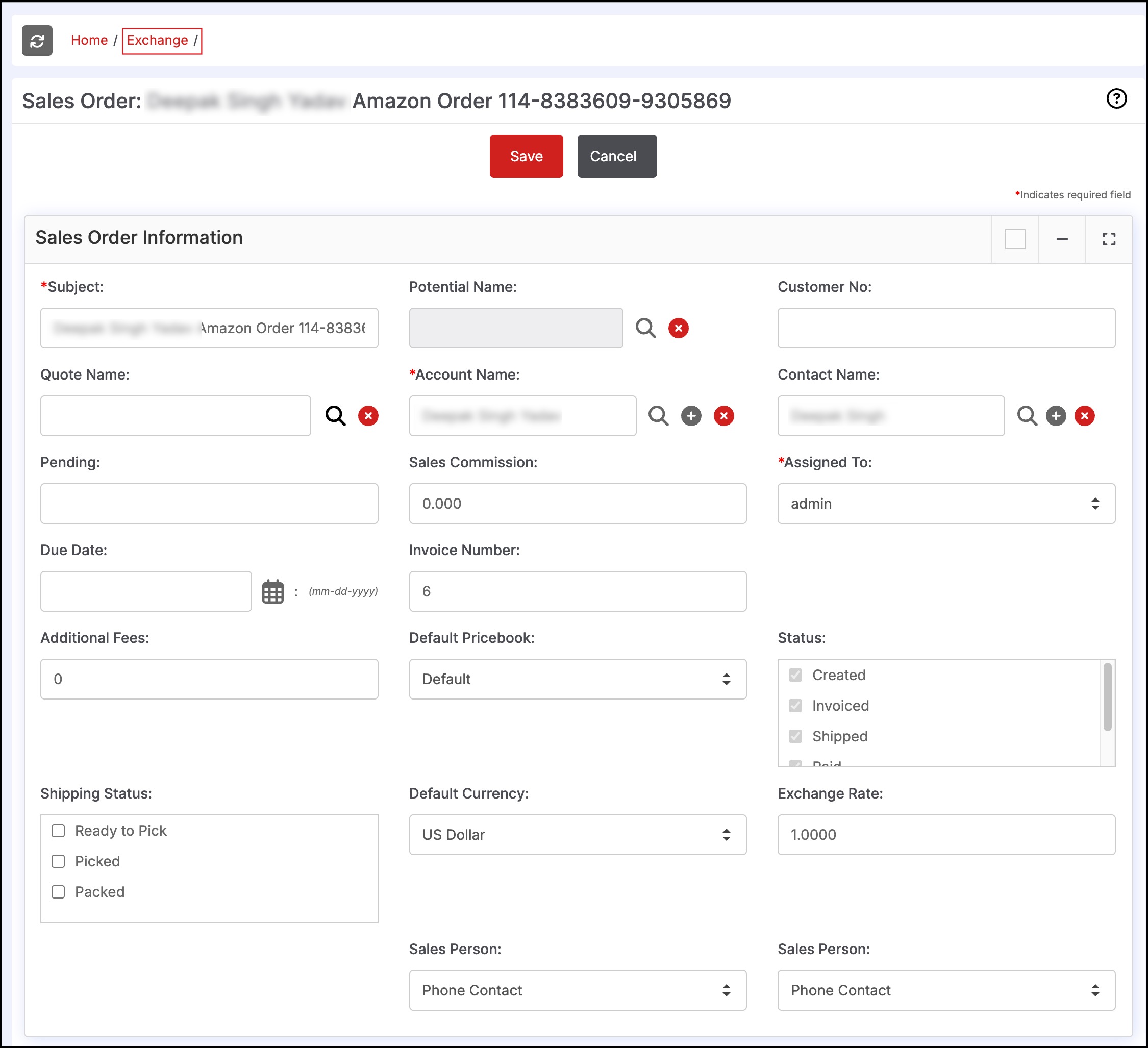Screen dimensions: 1148x1048
Task: Toggle the Shipped status checkbox
Action: [795, 736]
